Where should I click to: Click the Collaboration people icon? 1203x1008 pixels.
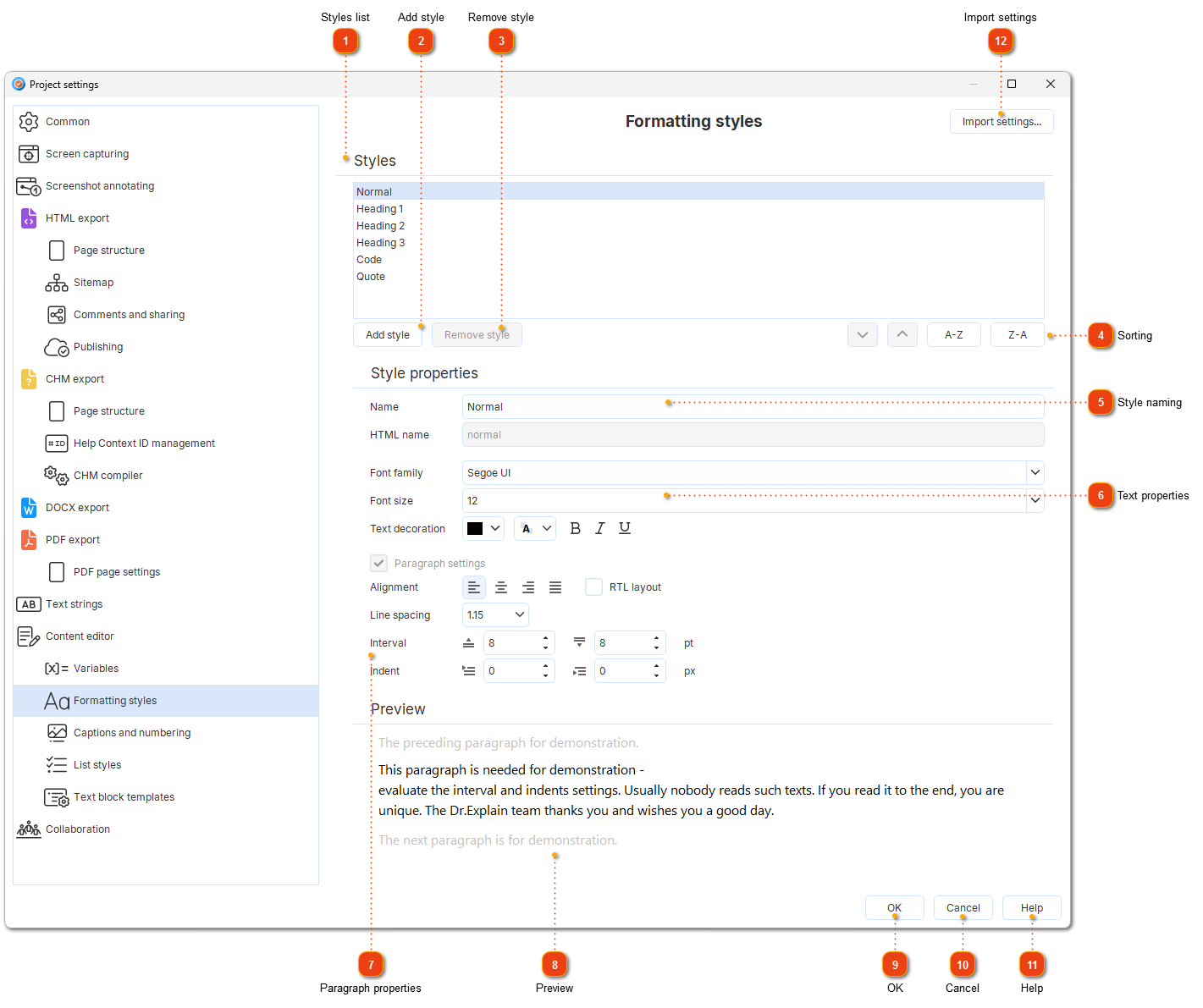pyautogui.click(x=29, y=829)
